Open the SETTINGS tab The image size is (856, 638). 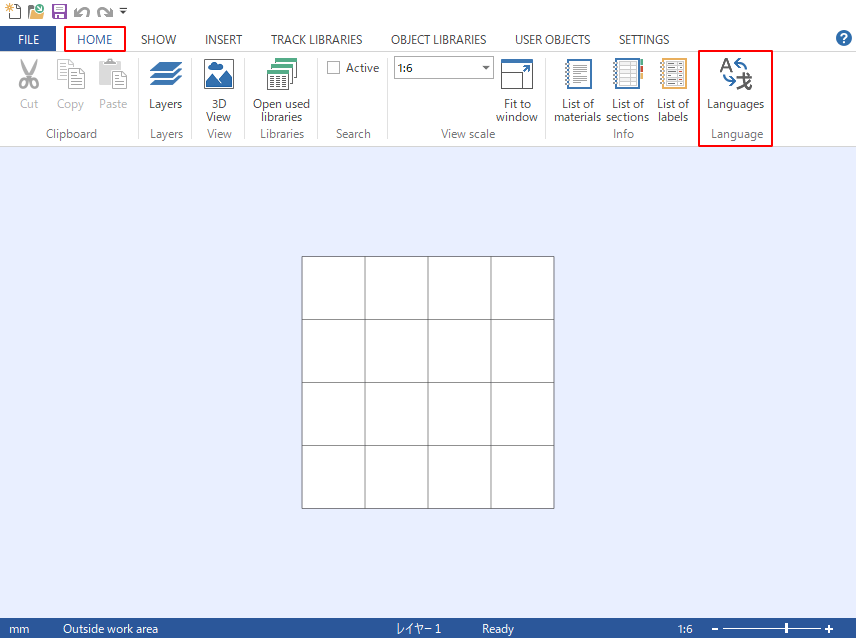tap(644, 39)
